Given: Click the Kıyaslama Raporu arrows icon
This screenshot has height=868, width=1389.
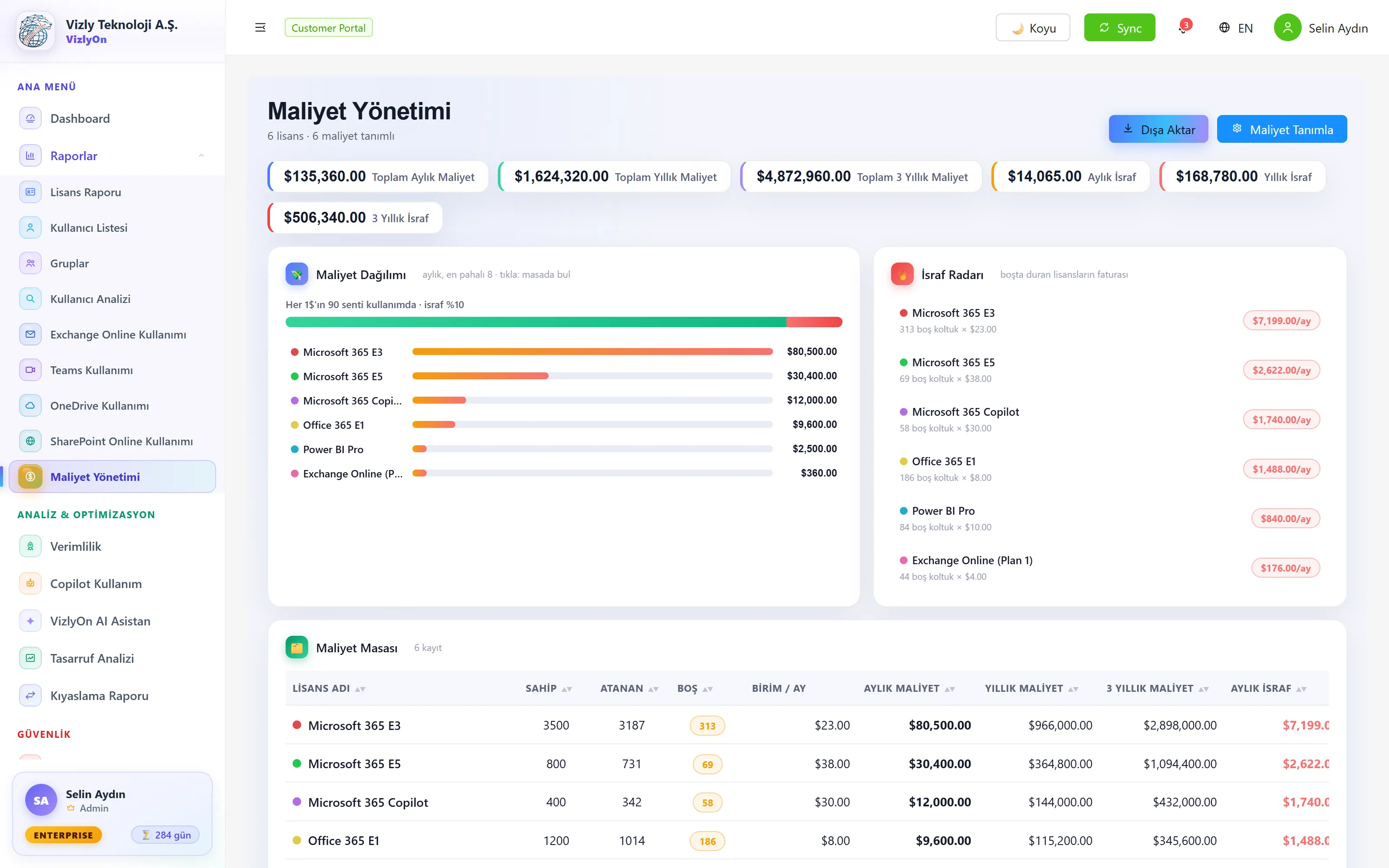Looking at the screenshot, I should 30,695.
